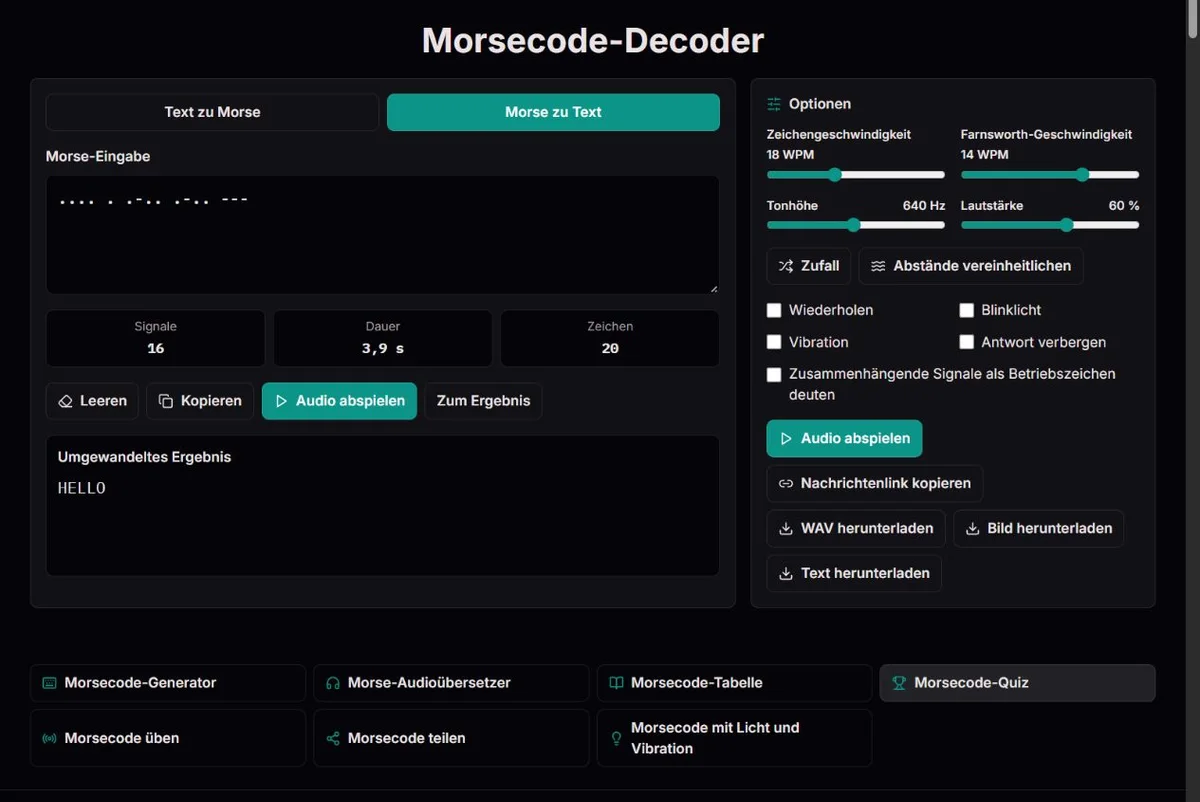
Task: Click the Zeichen count 20
Action: click(x=610, y=349)
